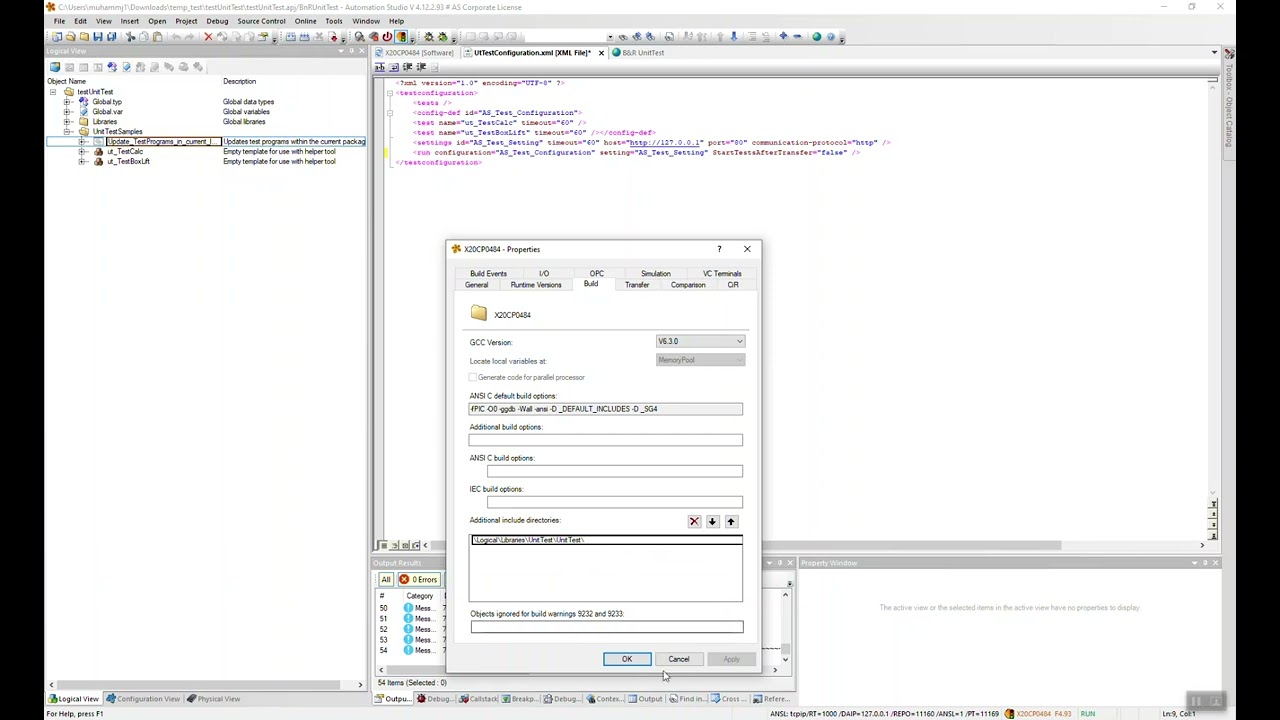
Task: Click the new object icon at toolbar start
Action: pos(57,37)
